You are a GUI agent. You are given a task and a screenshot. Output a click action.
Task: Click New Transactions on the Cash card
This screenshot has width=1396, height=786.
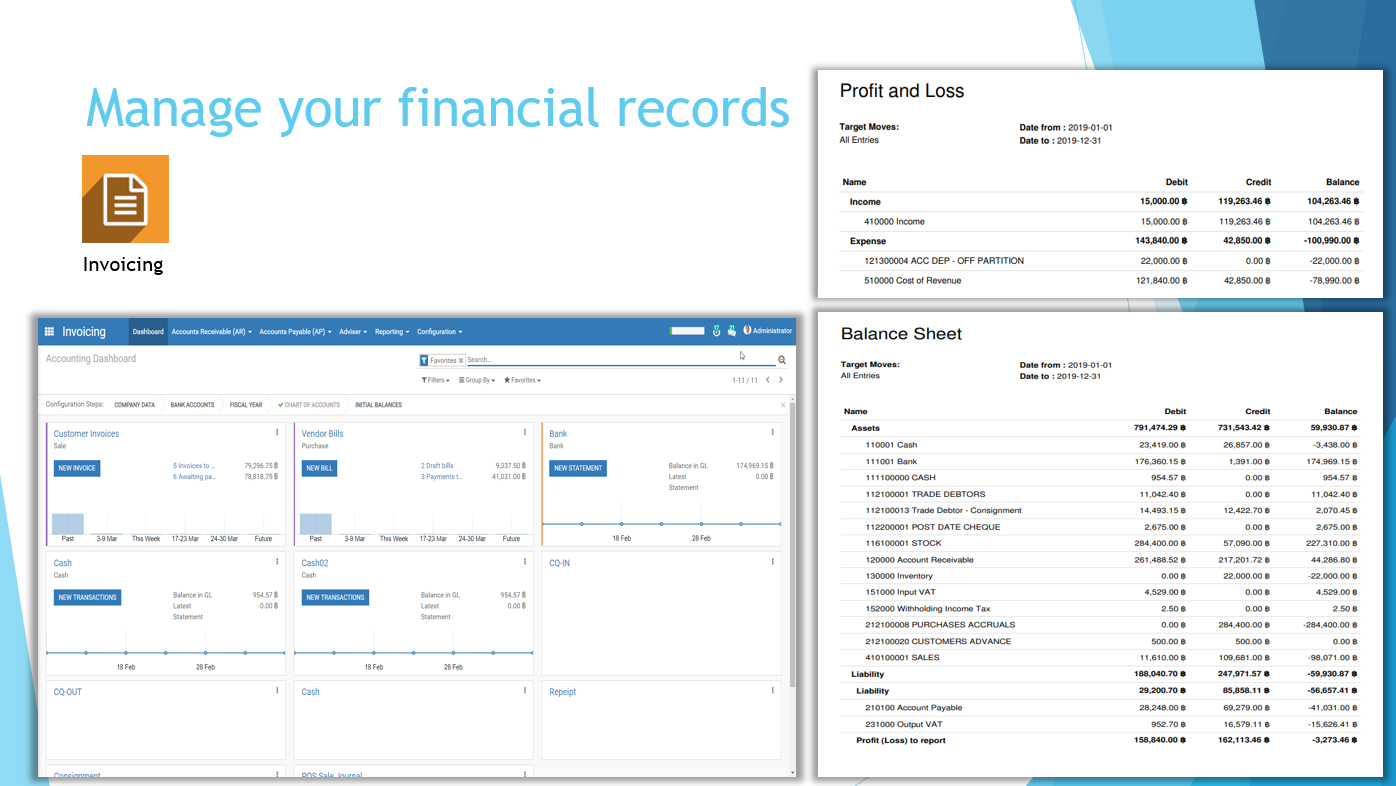87,597
